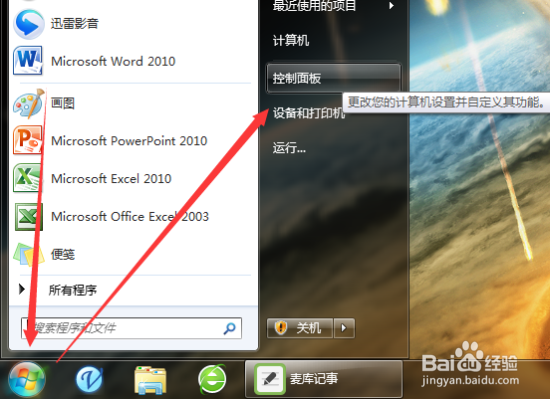
Task: Launch Word via its blue W icon
Action: coord(28,61)
